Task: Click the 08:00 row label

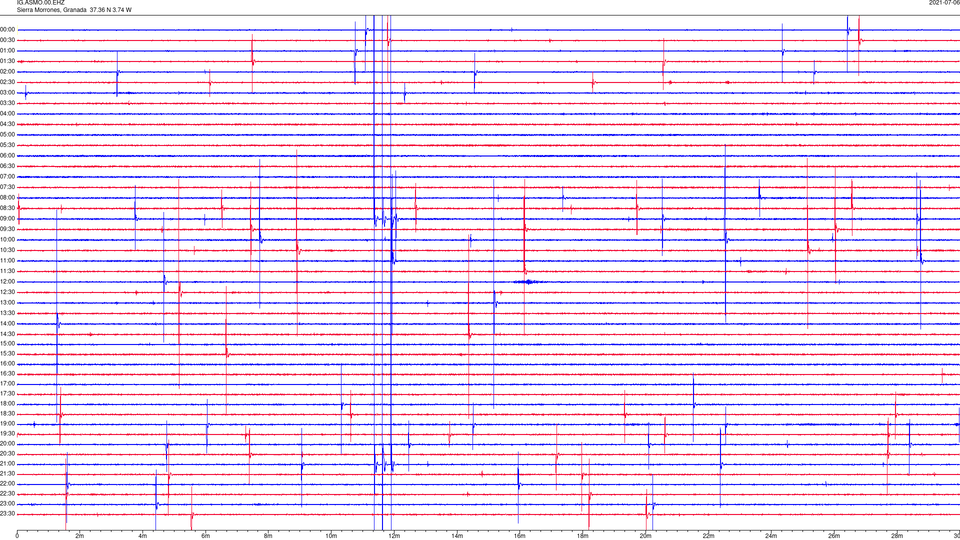Action: [8, 197]
